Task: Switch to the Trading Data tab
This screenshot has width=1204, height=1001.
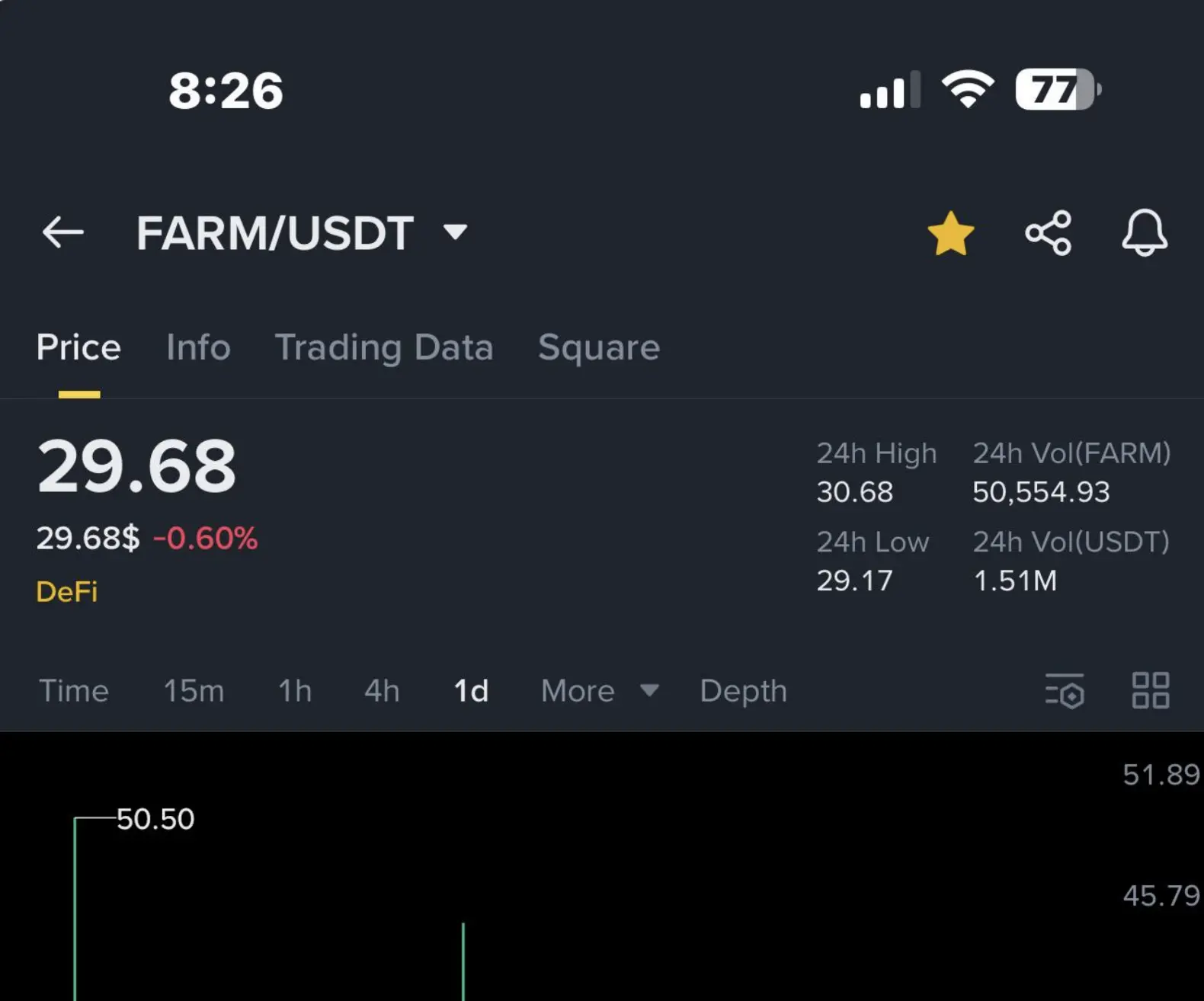Action: click(x=384, y=348)
